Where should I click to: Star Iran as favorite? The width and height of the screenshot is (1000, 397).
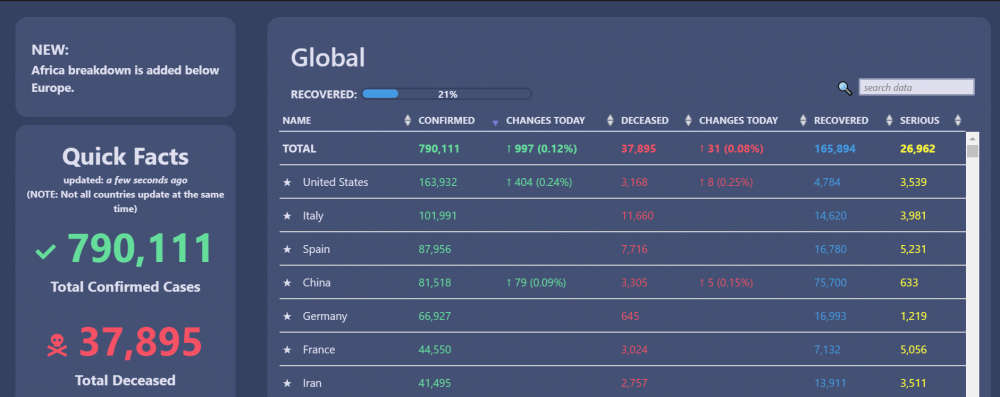point(287,384)
